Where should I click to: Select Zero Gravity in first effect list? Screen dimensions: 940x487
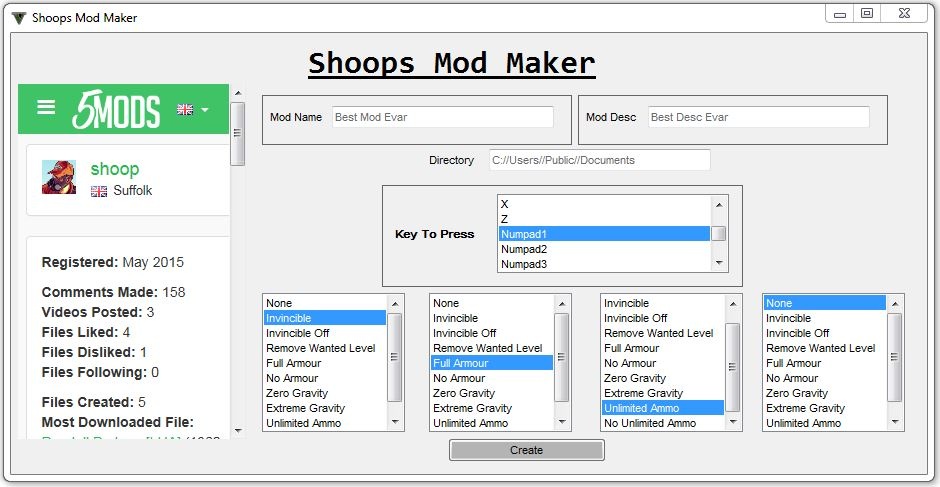(x=297, y=393)
